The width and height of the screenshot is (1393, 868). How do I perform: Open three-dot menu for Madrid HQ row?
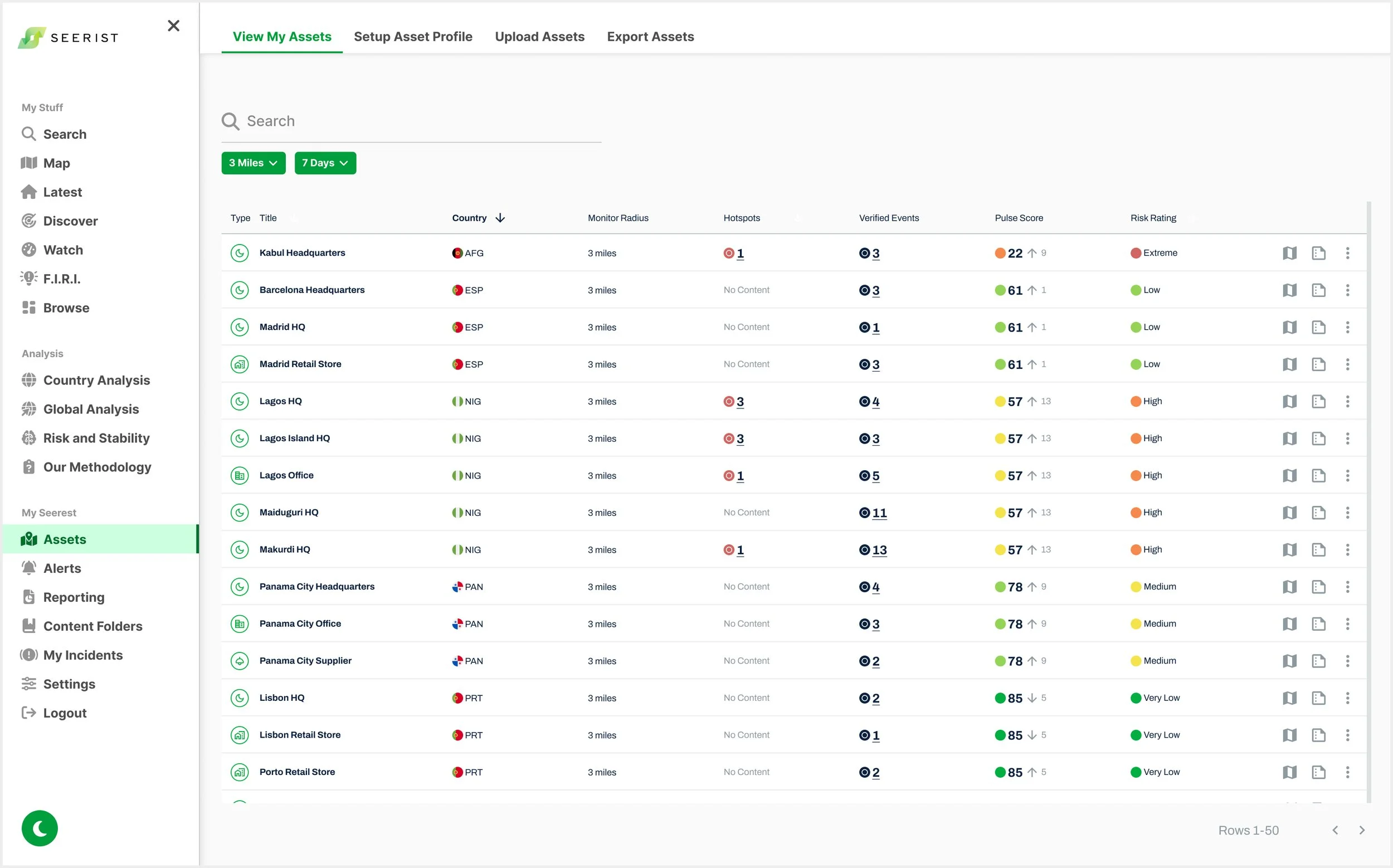click(1347, 327)
